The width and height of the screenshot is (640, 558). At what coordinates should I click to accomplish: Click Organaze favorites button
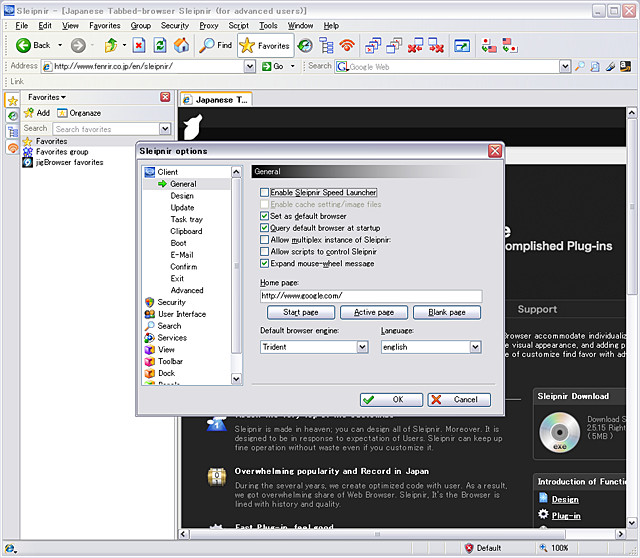pyautogui.click(x=79, y=113)
